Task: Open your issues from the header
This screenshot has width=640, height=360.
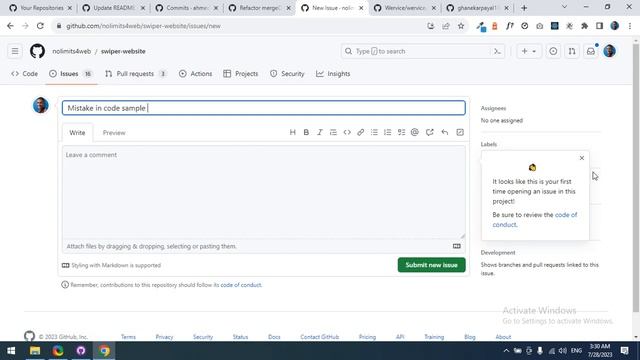Action: tap(553, 51)
